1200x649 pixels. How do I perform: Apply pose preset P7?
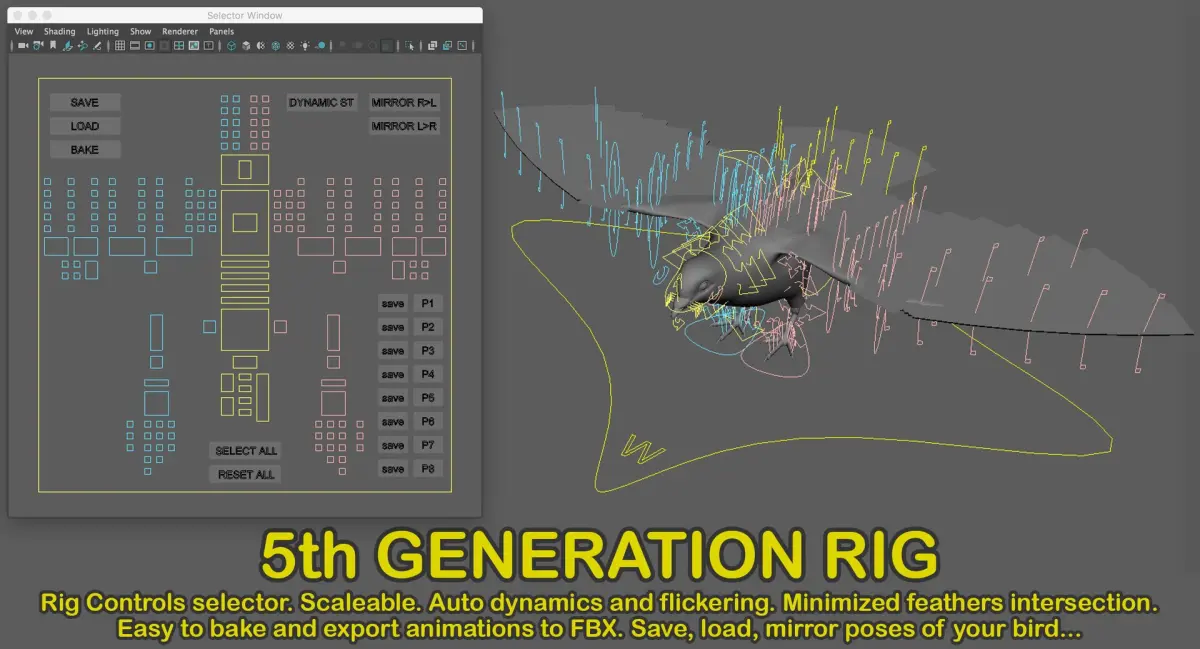click(428, 444)
